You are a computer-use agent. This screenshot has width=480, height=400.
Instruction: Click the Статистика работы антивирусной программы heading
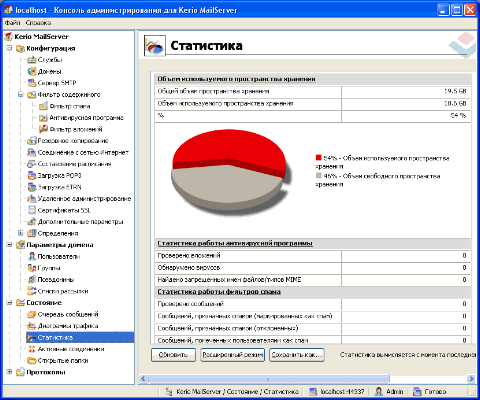235,243
